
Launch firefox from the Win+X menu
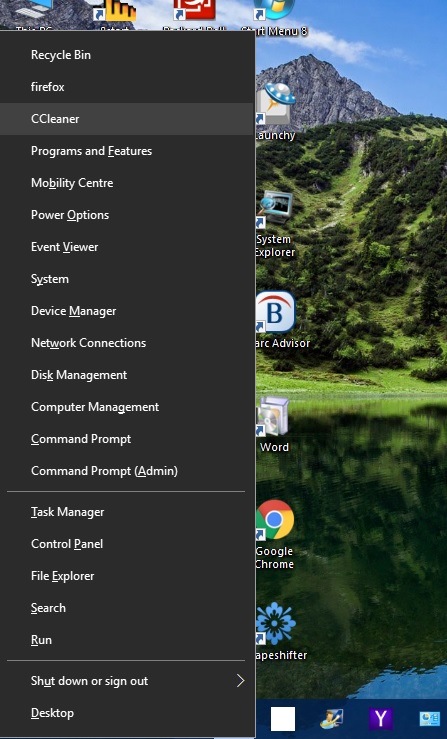127,87
